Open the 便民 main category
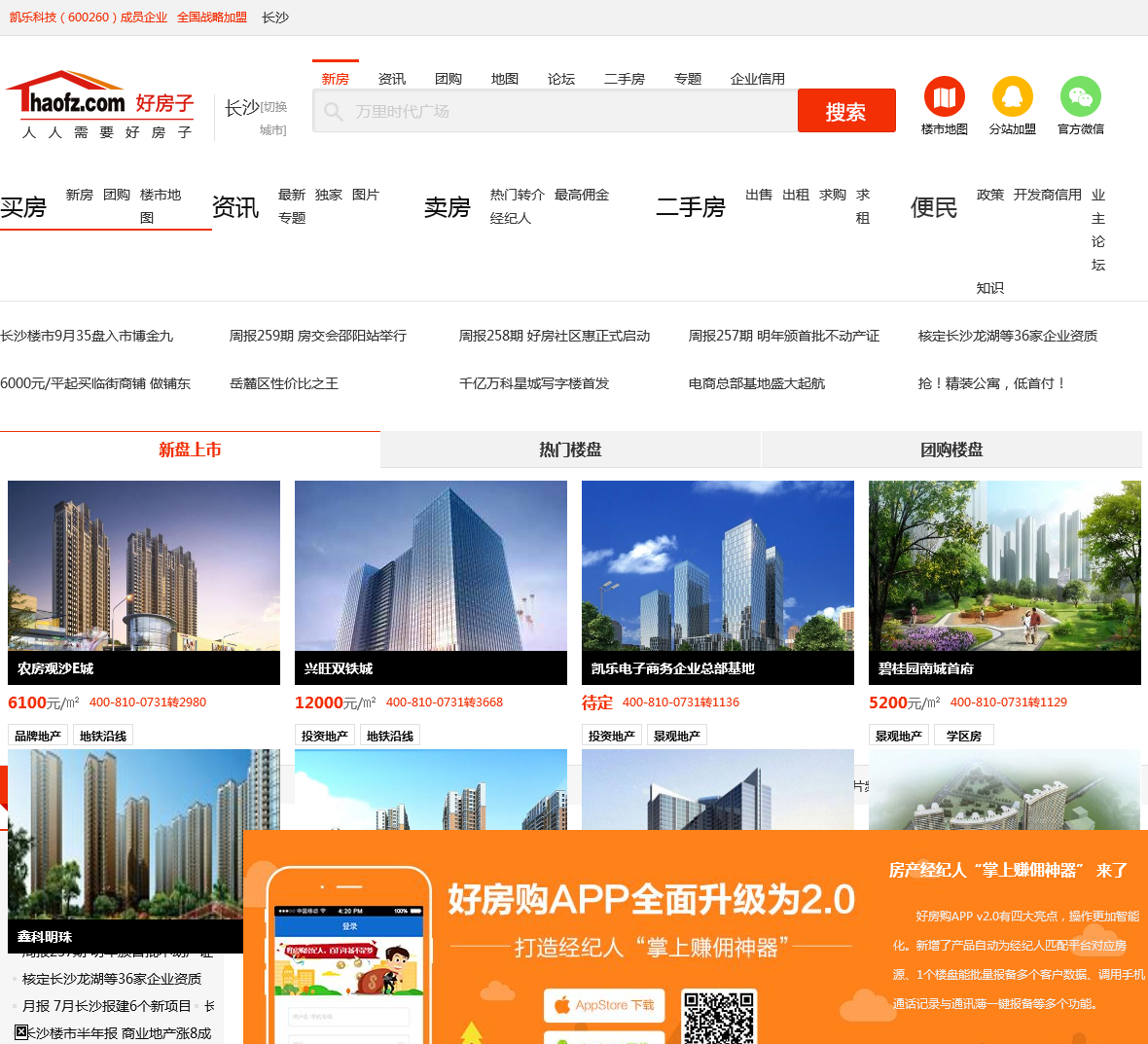Viewport: 1148px width, 1044px height. coord(934,207)
